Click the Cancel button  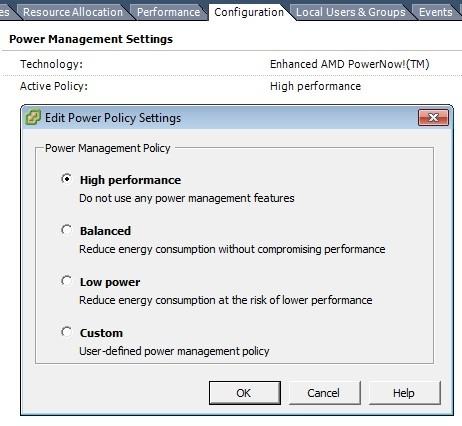(x=324, y=393)
